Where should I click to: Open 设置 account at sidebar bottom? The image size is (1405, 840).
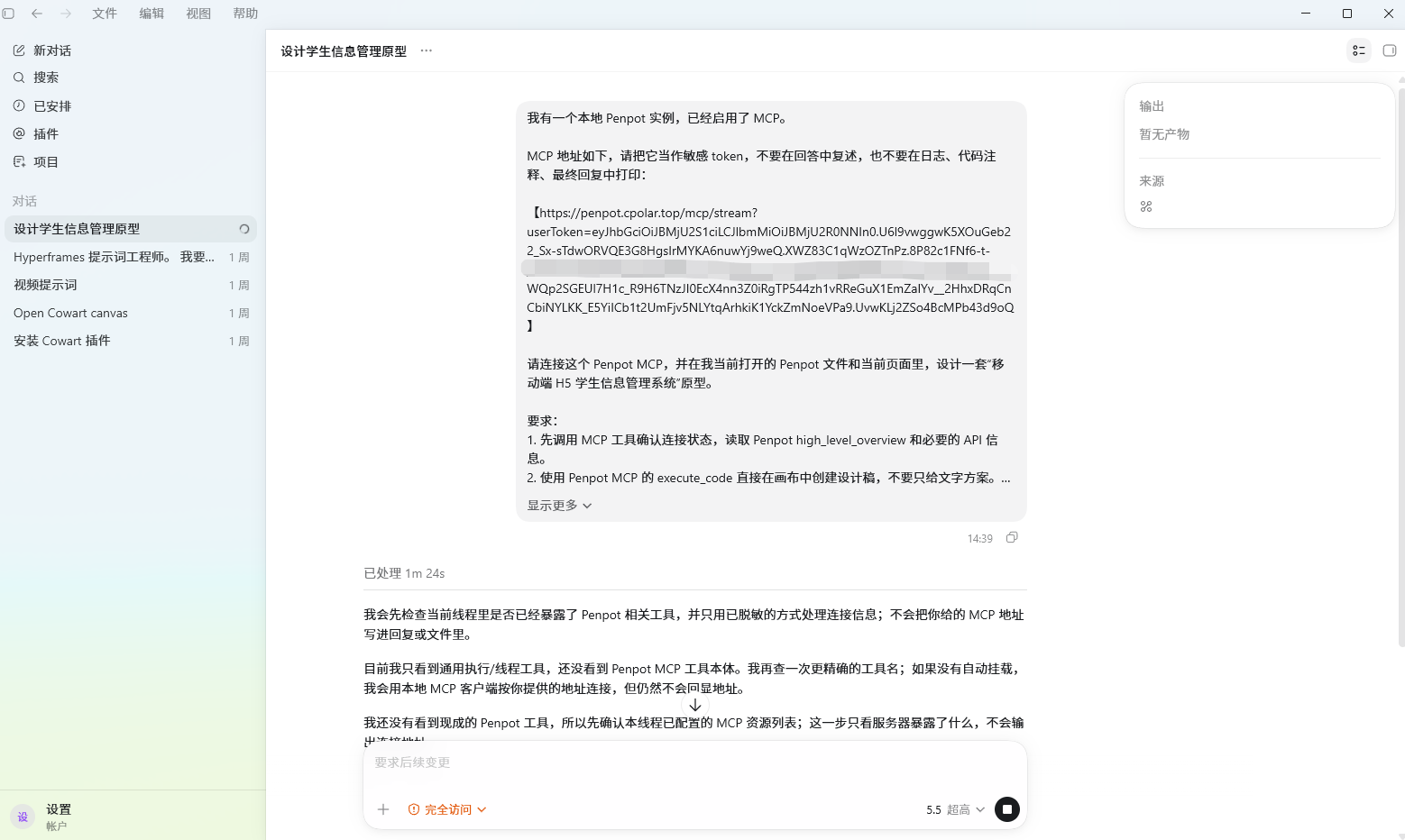click(x=133, y=817)
